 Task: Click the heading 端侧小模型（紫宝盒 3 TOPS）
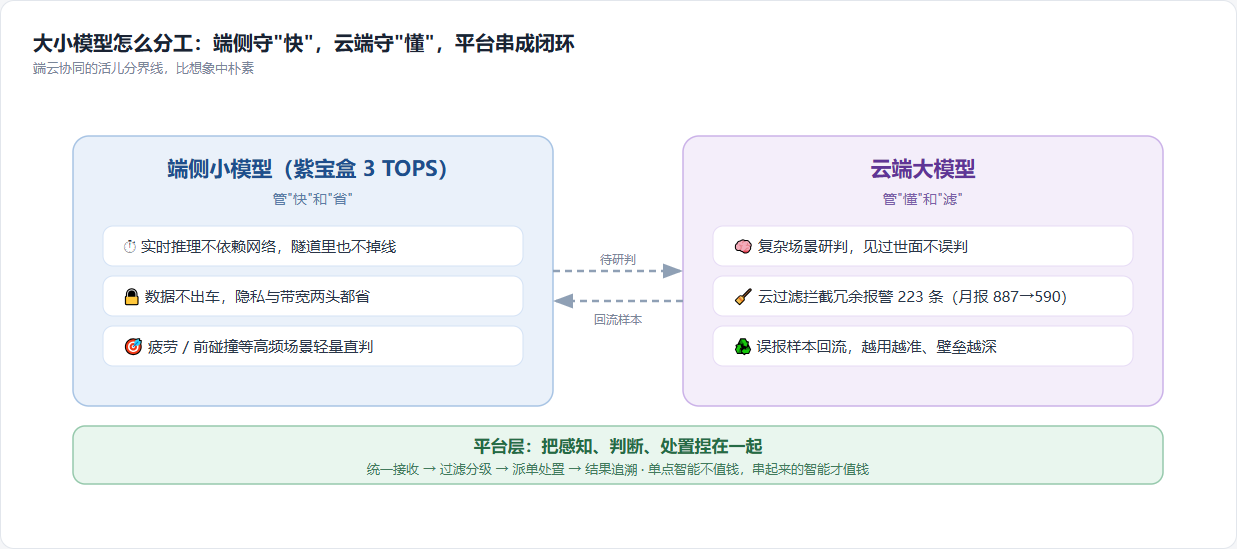[312, 169]
